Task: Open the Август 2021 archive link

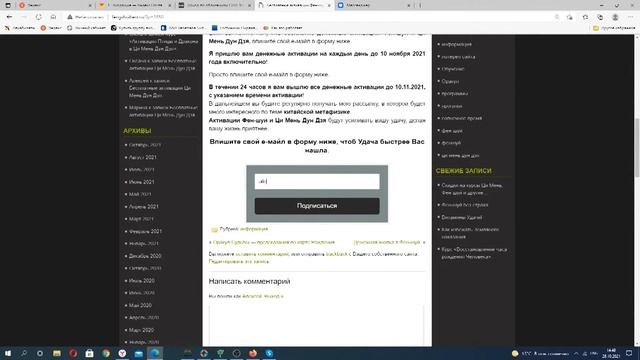Action: pos(143,157)
